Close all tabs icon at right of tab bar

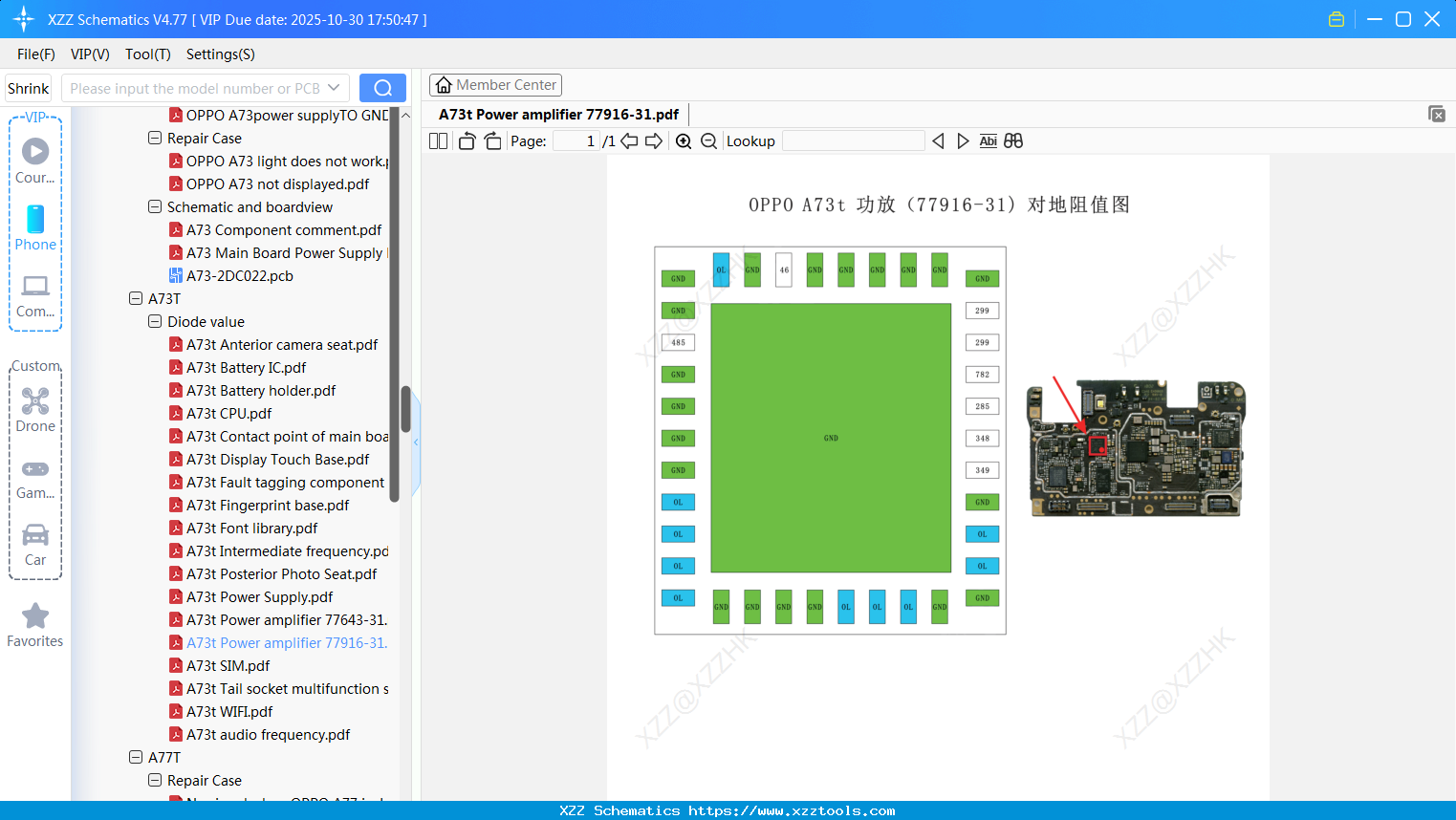1437,114
